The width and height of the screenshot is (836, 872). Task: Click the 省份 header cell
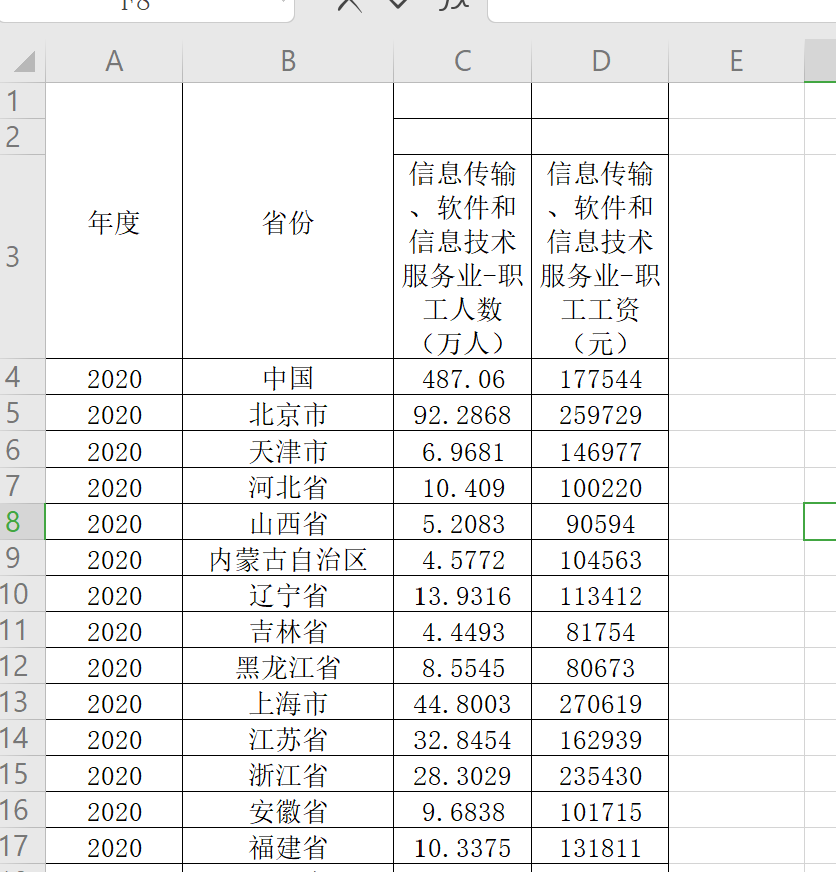pyautogui.click(x=288, y=221)
